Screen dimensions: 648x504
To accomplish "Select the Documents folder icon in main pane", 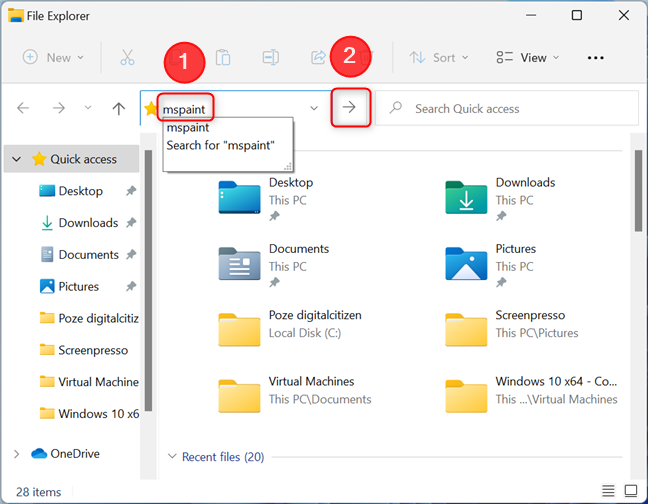I will coord(239,264).
